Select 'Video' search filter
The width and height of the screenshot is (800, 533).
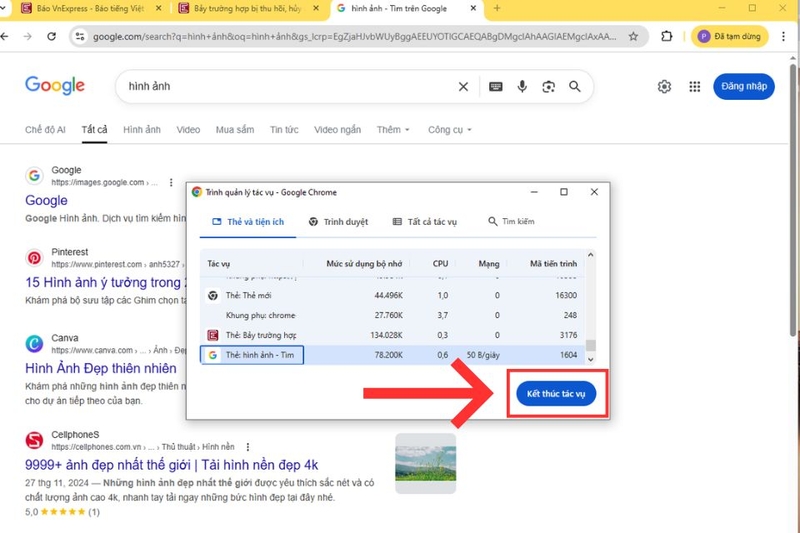(188, 130)
